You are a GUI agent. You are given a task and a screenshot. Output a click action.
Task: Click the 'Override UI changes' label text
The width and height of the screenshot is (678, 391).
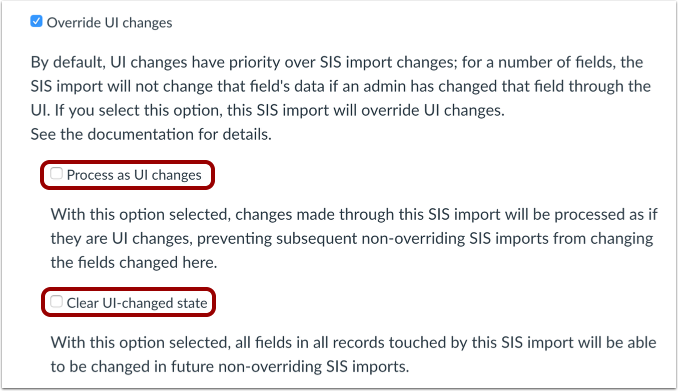[109, 22]
